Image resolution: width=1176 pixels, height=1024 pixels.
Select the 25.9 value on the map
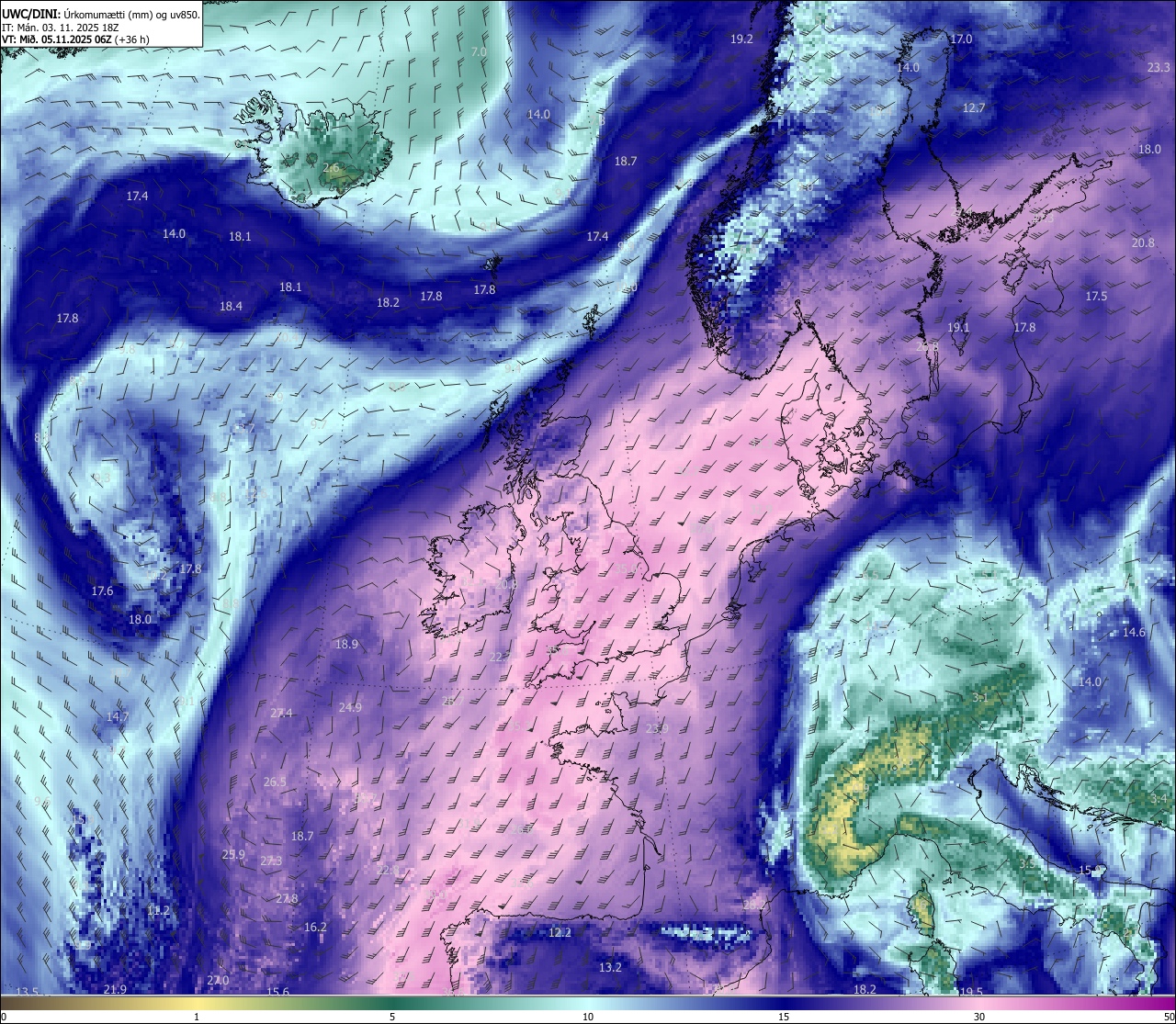click(233, 854)
